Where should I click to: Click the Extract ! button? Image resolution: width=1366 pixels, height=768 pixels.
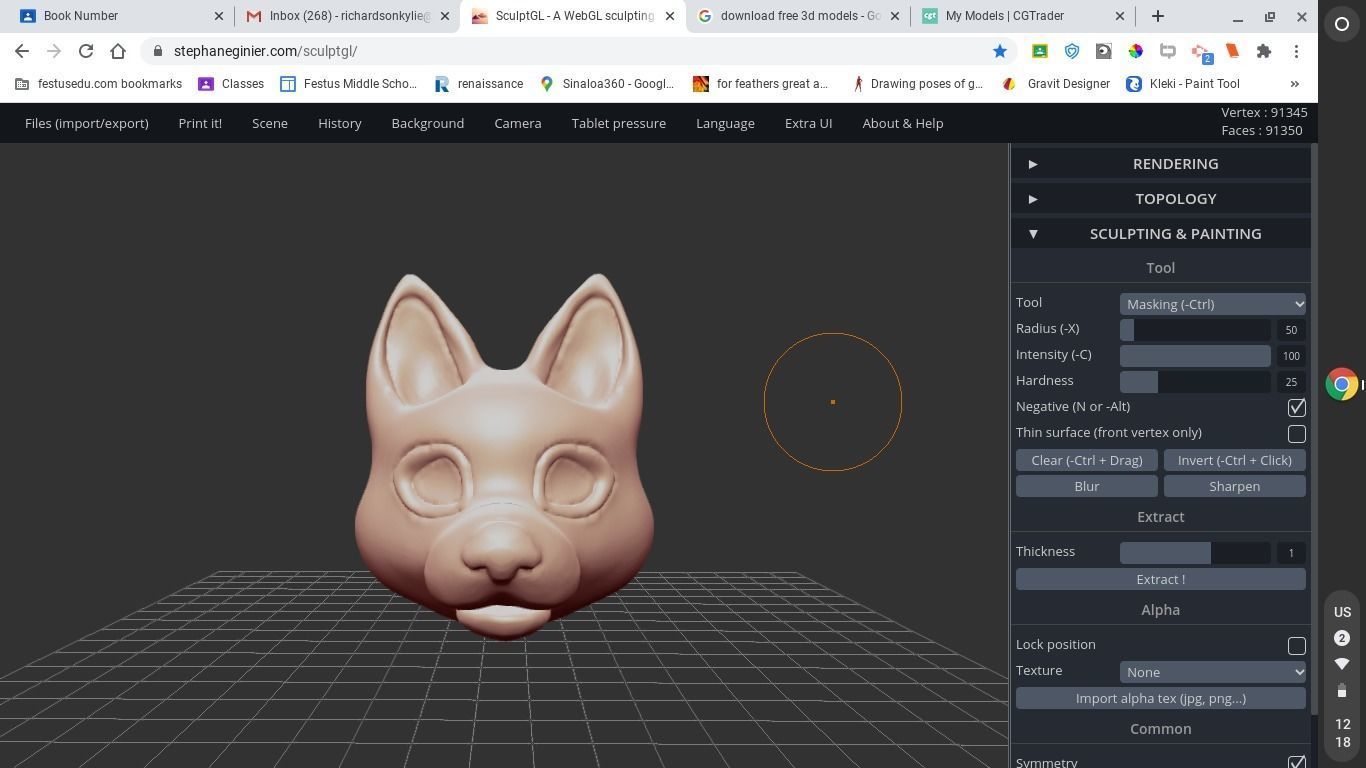[1161, 579]
